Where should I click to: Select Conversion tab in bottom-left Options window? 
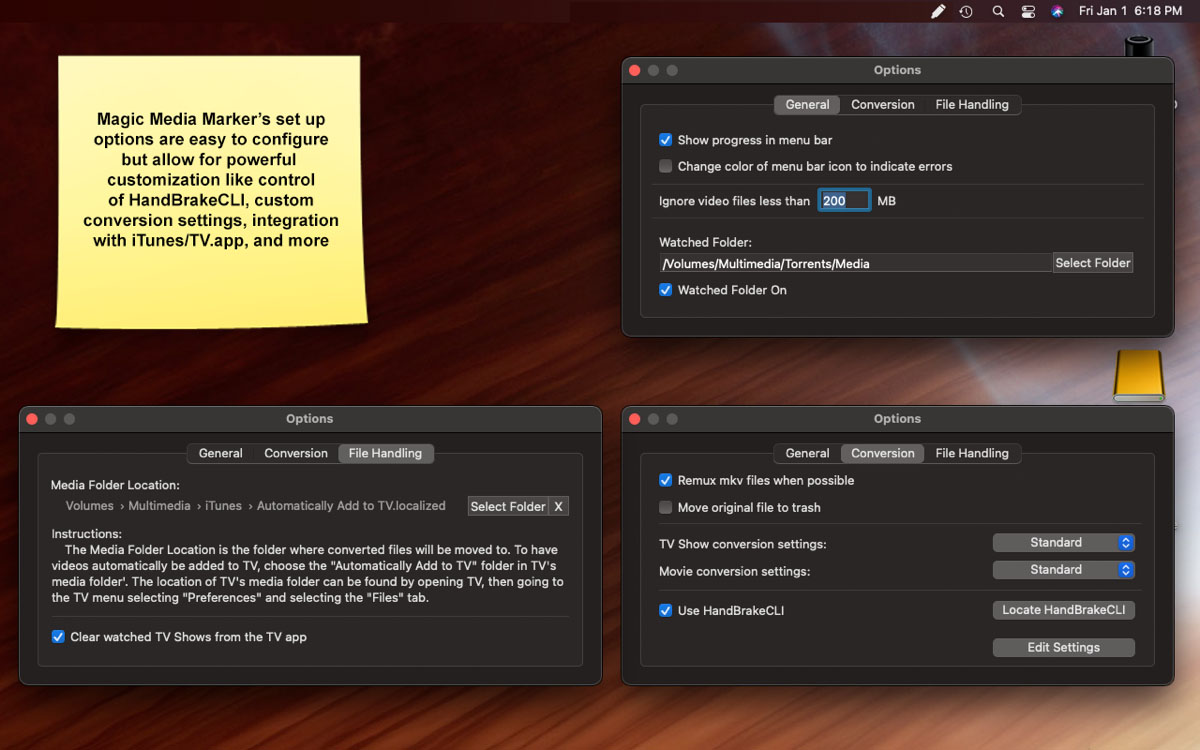[x=296, y=453]
